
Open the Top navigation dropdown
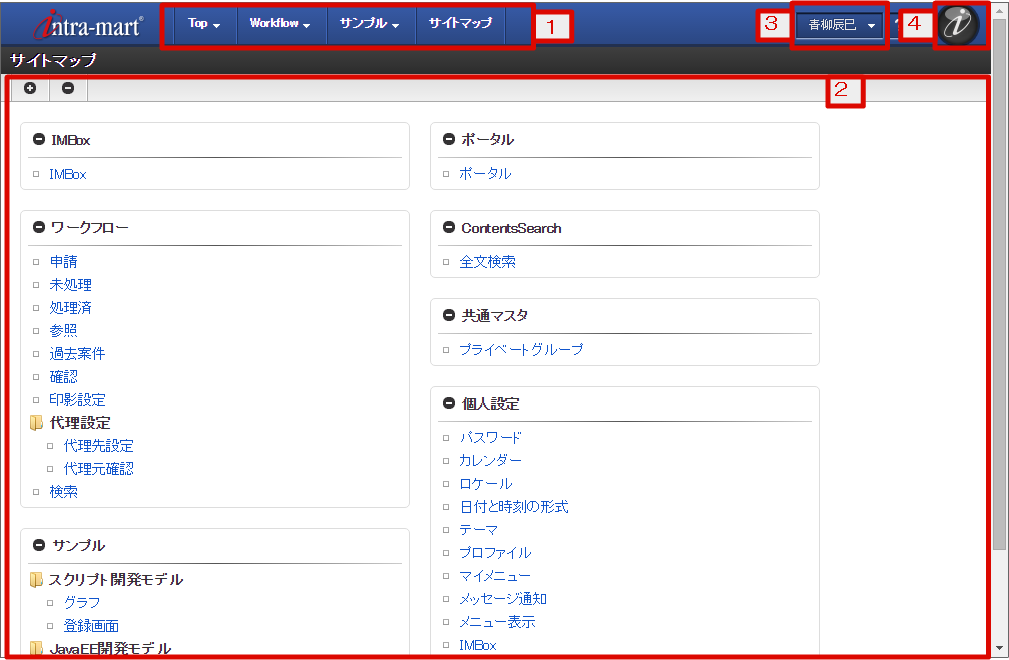[203, 24]
